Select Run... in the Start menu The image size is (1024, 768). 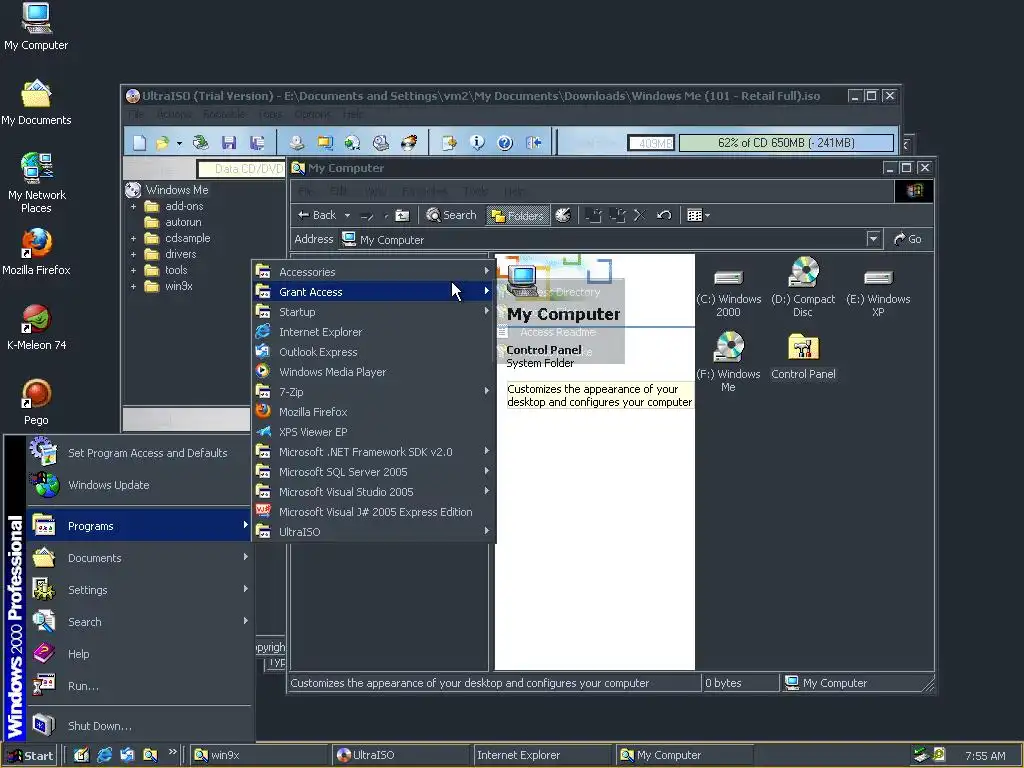click(x=139, y=686)
